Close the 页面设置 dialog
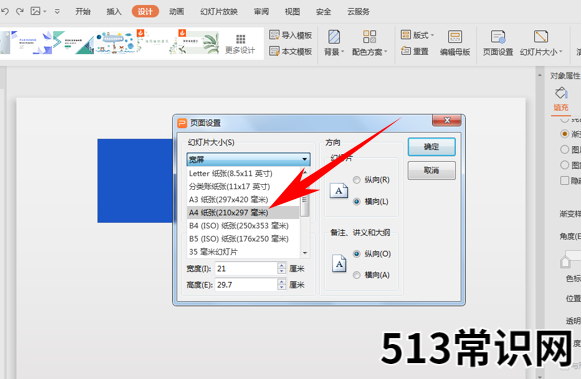582x379 pixels. click(x=447, y=120)
